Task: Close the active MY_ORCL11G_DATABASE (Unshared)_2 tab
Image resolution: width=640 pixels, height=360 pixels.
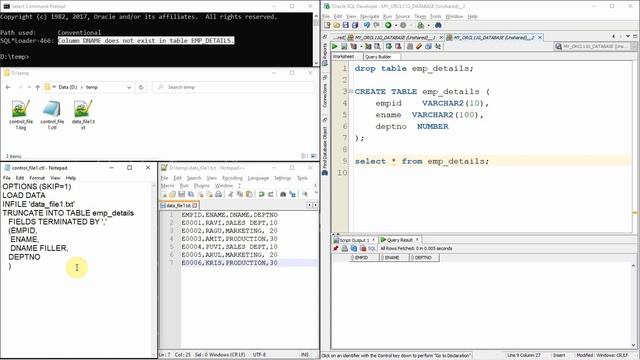Action: 540,37
